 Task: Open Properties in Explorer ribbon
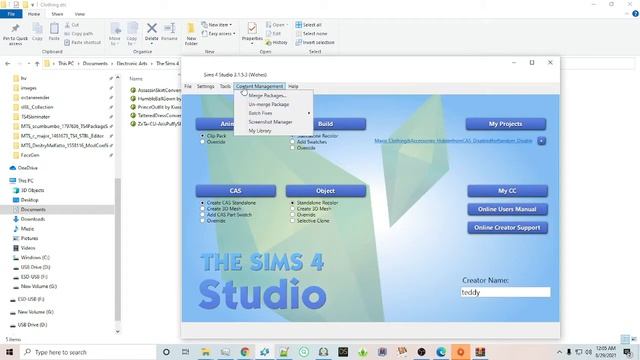pos(252,32)
